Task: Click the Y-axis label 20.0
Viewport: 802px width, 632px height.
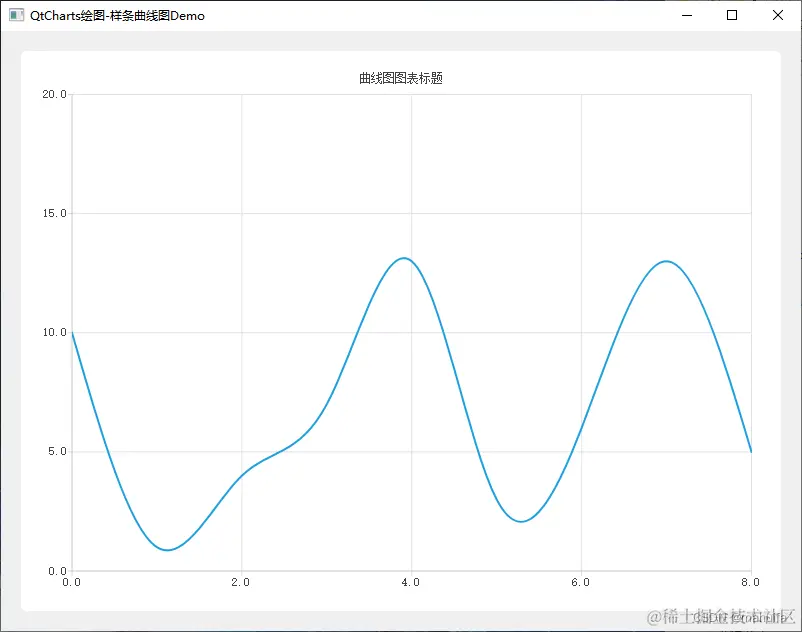Action: 54,94
